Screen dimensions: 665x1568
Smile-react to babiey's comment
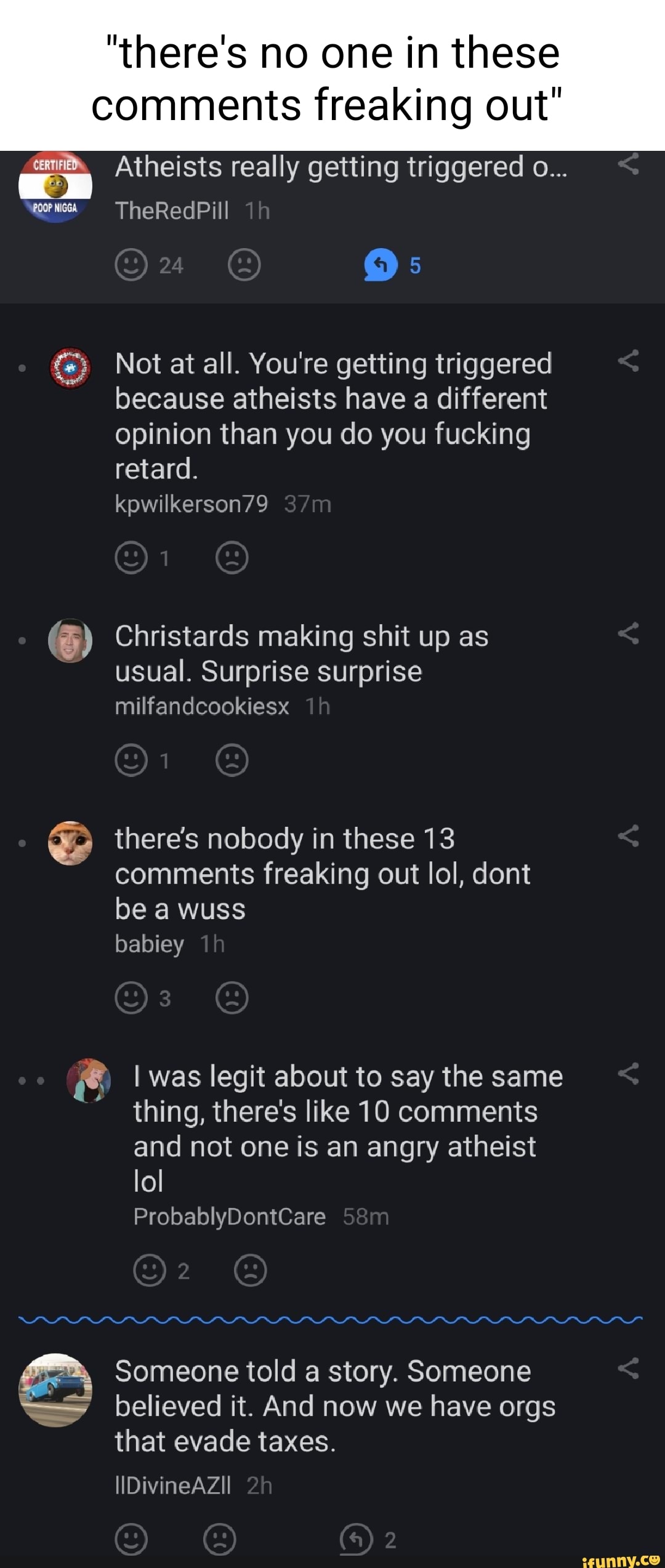tap(131, 997)
